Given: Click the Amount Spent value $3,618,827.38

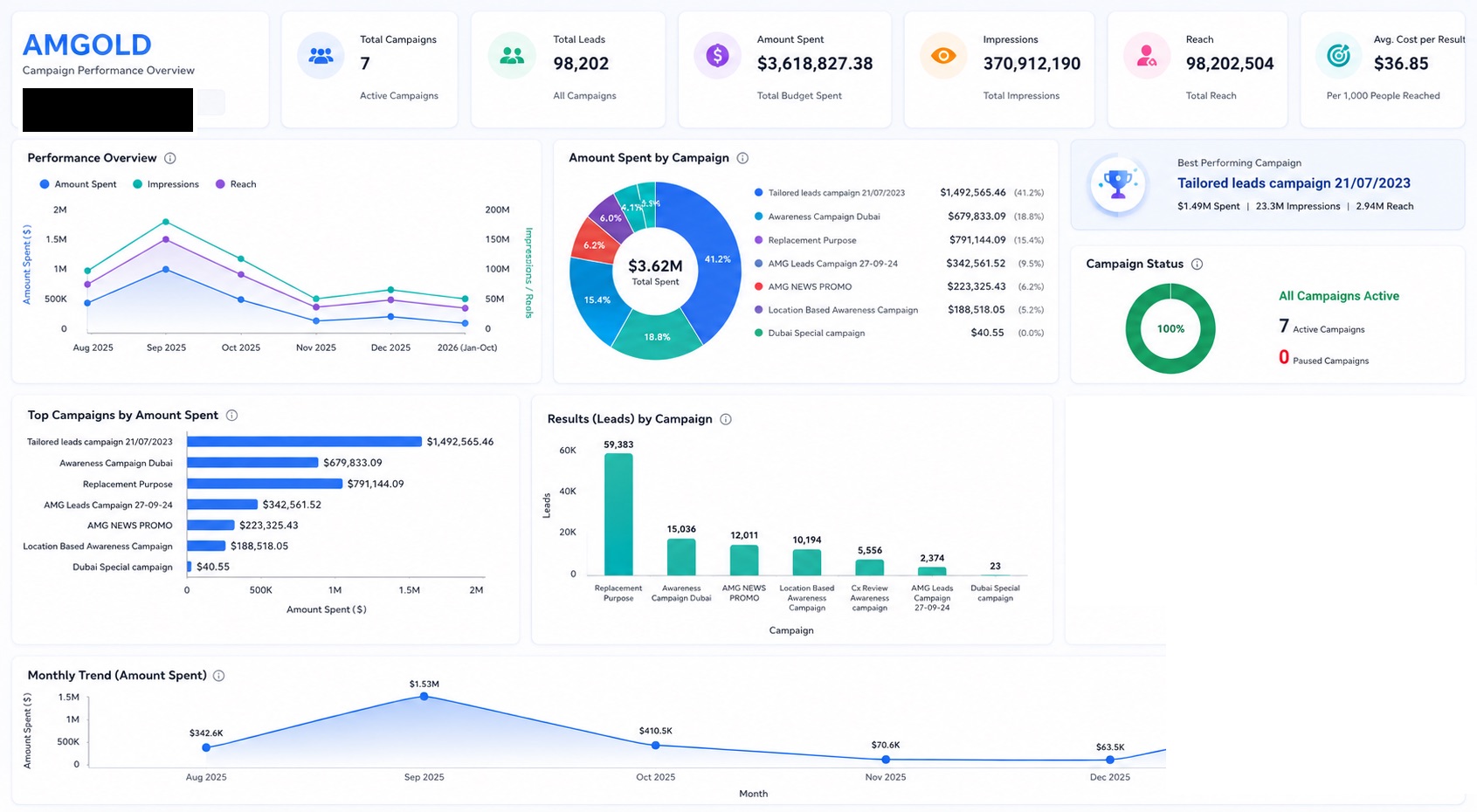Looking at the screenshot, I should pos(815,64).
